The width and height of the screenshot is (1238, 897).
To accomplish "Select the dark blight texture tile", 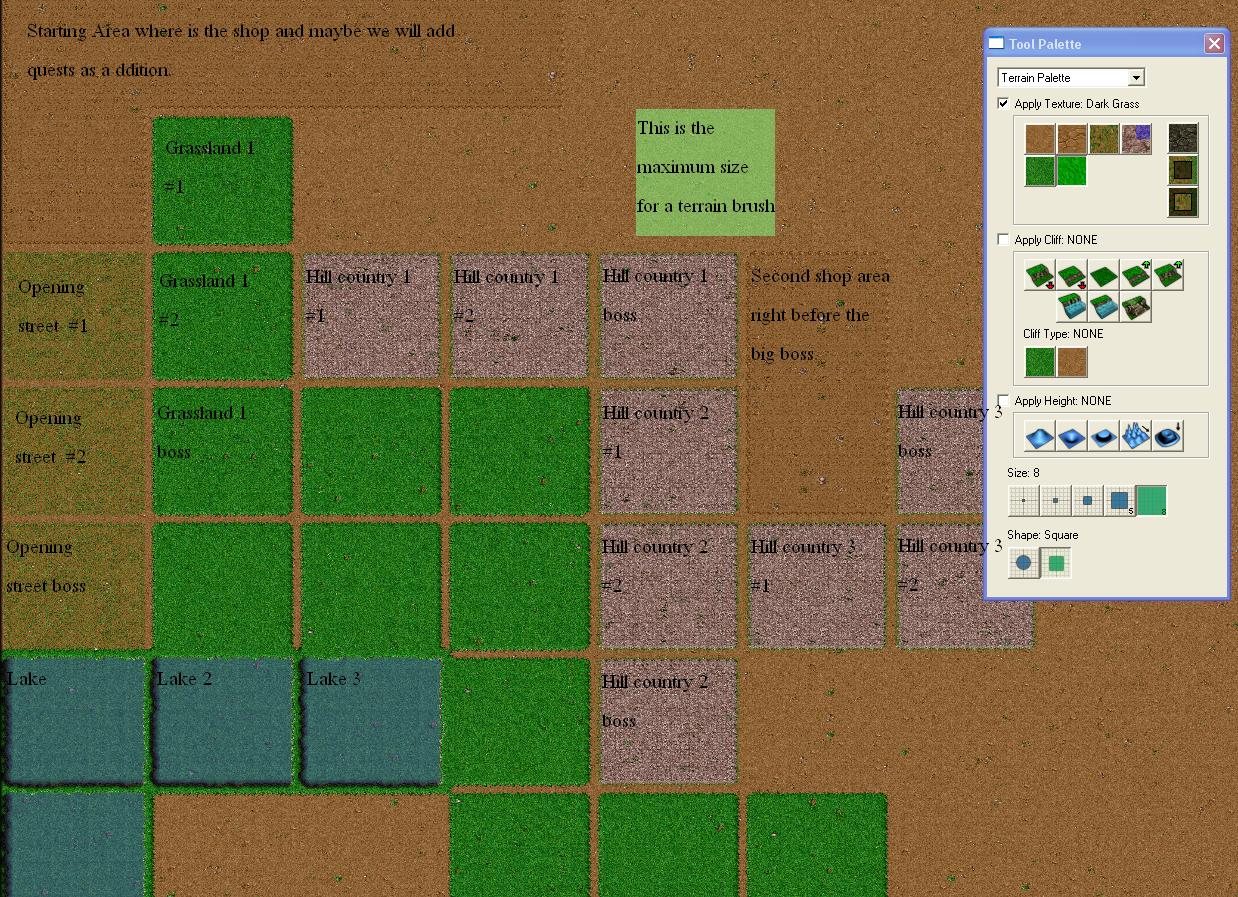I will coord(1183,139).
